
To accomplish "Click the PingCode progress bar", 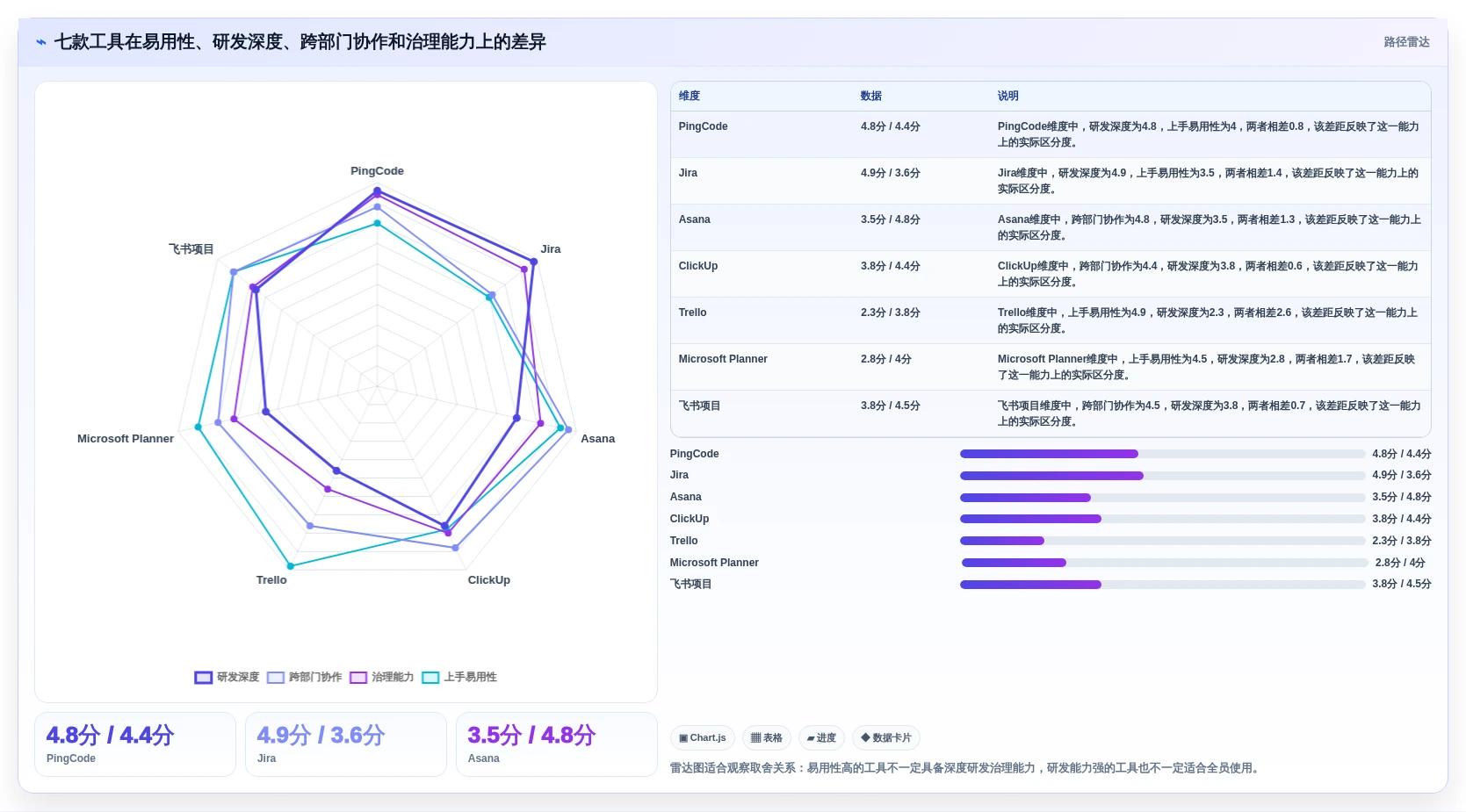I will click(x=1163, y=454).
